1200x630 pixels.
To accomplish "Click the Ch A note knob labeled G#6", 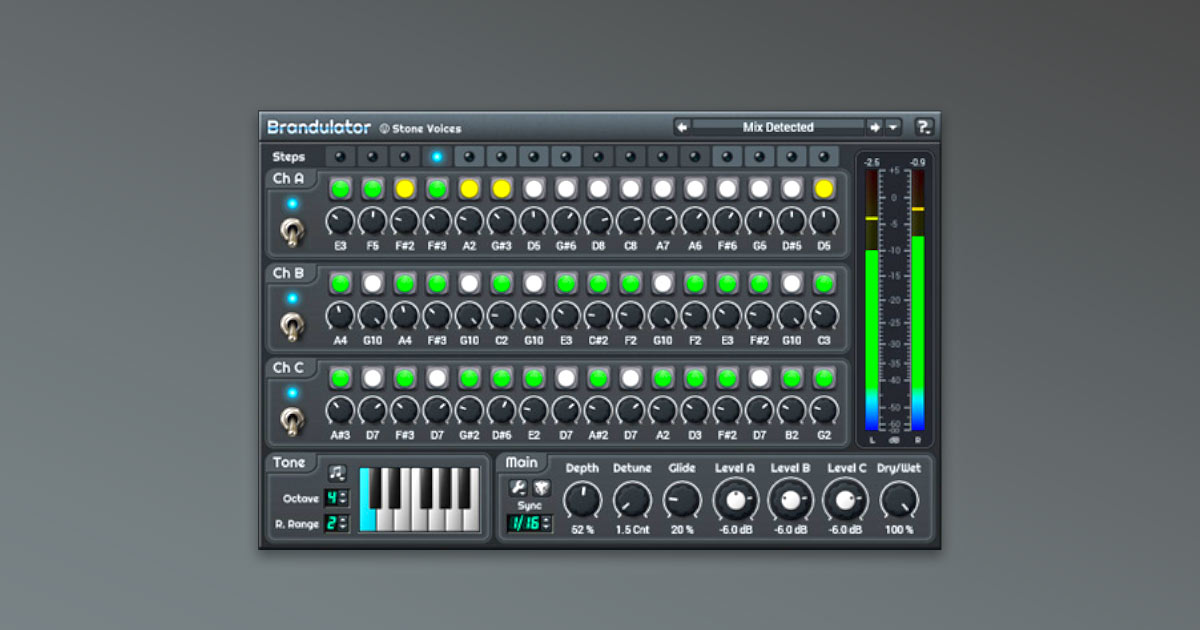I will [x=565, y=221].
